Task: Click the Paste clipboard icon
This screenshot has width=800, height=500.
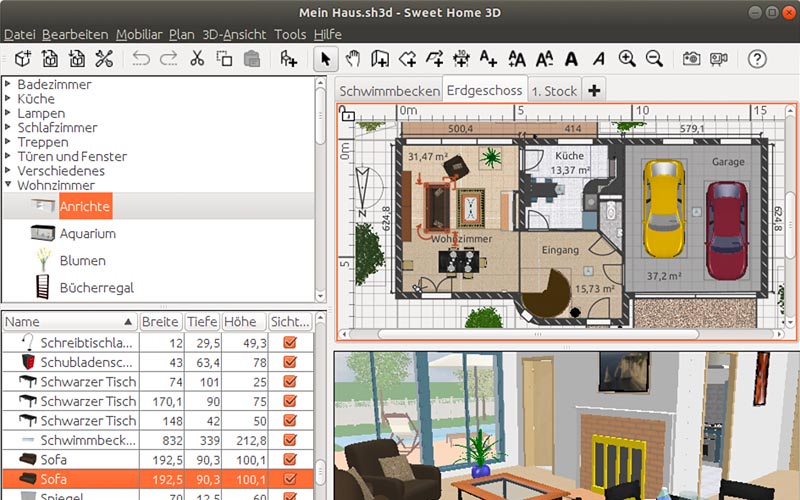Action: (x=252, y=59)
